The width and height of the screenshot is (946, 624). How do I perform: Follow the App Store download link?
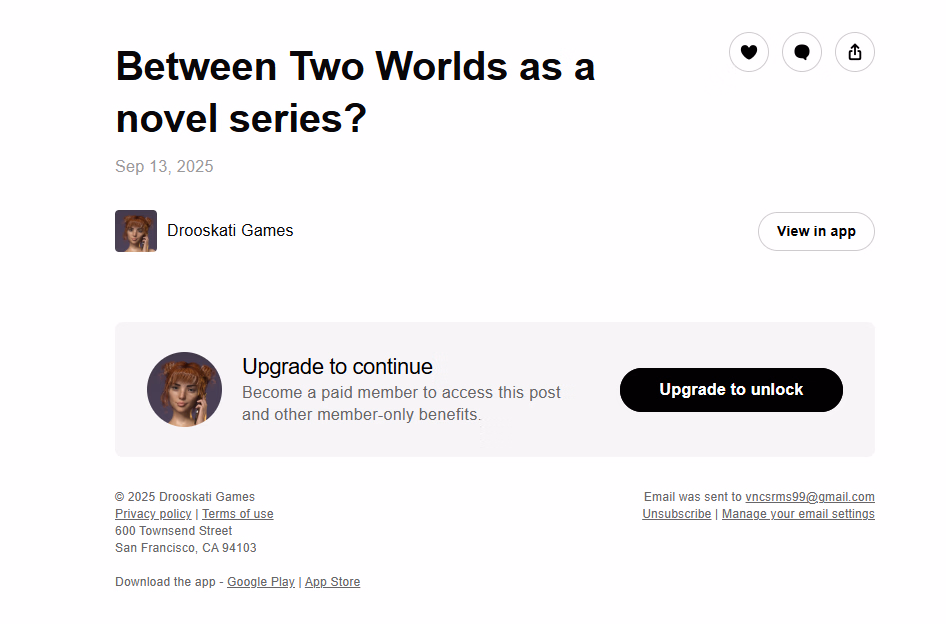tap(332, 582)
